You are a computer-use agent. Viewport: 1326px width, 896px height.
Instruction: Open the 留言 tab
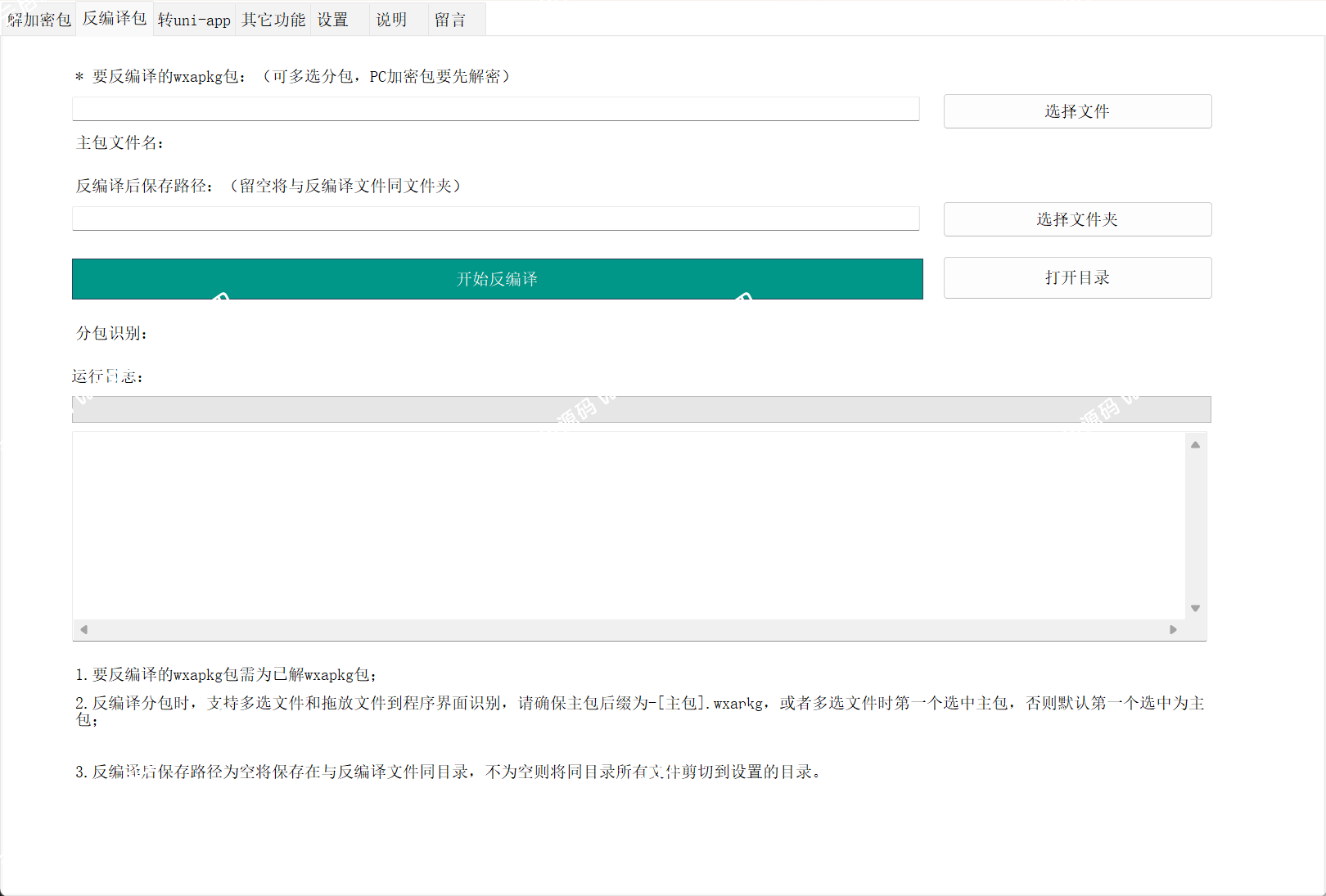point(451,19)
